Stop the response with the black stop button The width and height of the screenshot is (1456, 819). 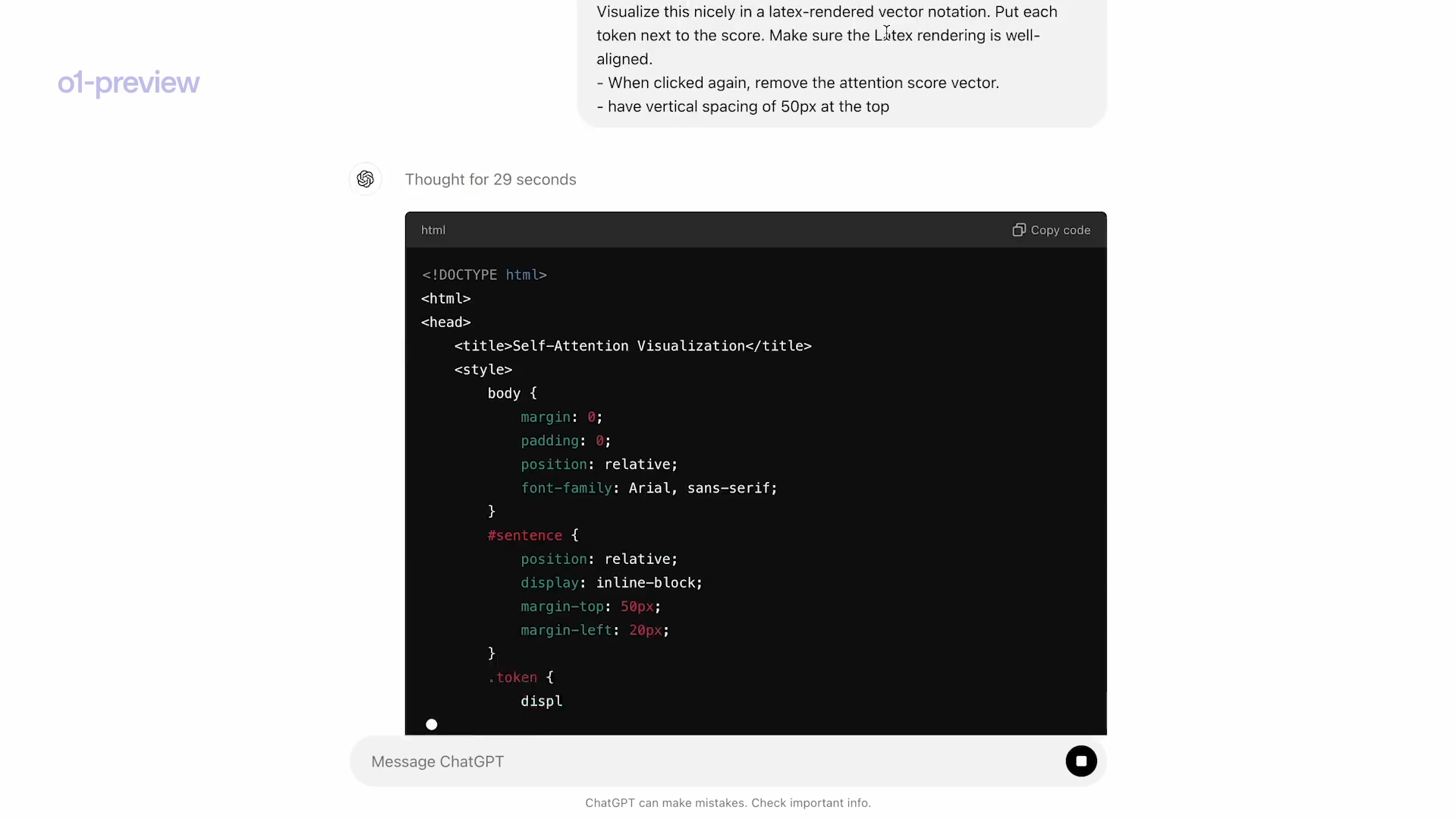point(1080,761)
